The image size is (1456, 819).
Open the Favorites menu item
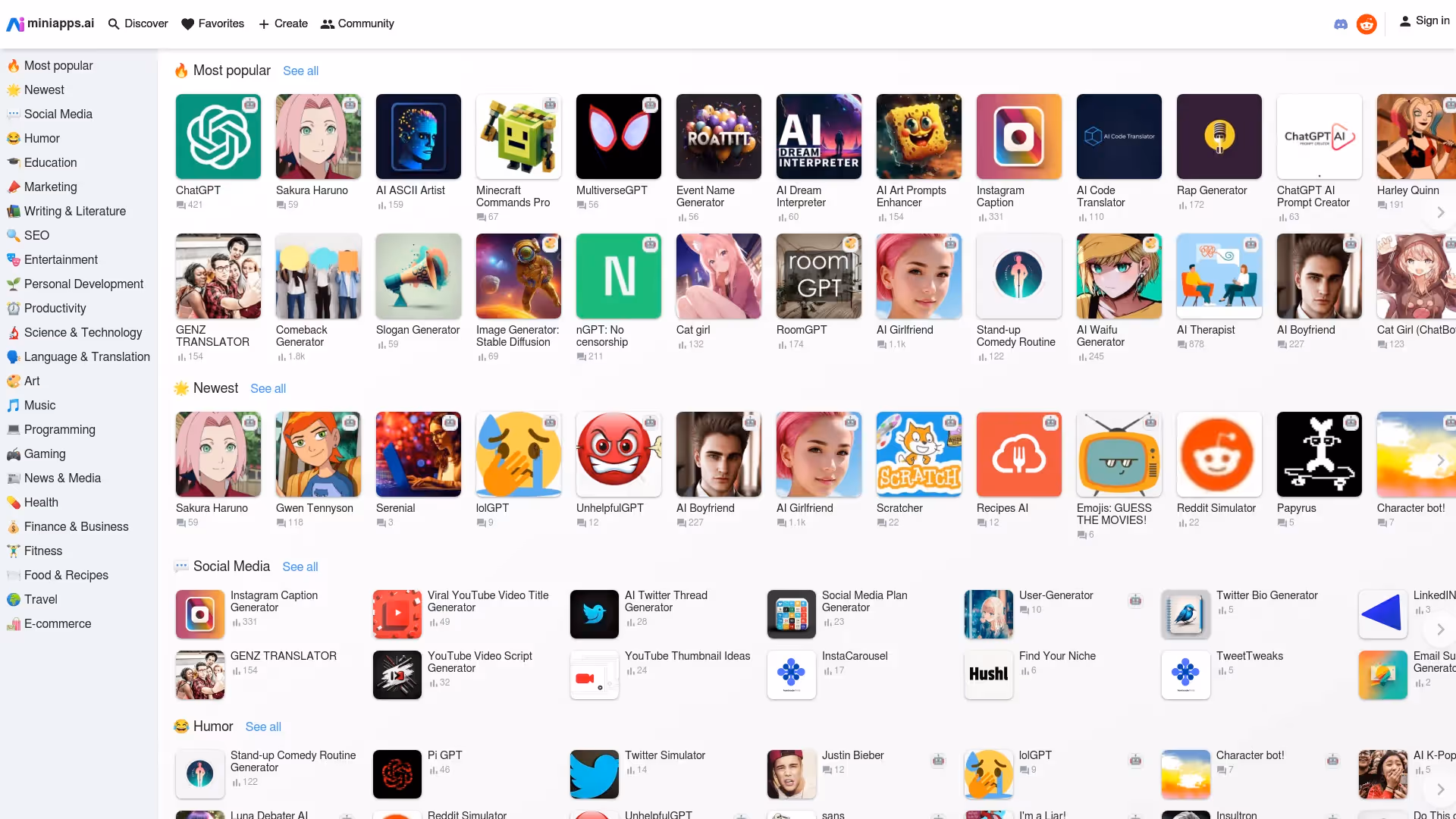(213, 24)
